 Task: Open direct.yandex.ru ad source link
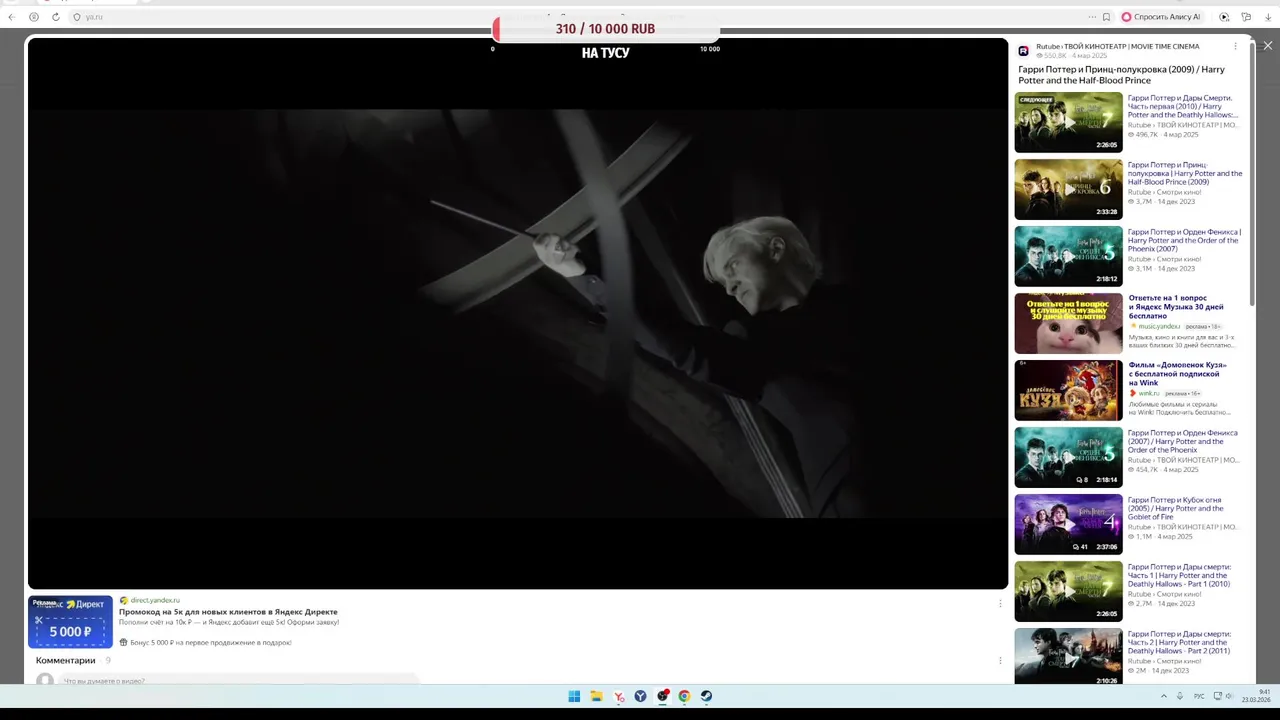(x=155, y=600)
